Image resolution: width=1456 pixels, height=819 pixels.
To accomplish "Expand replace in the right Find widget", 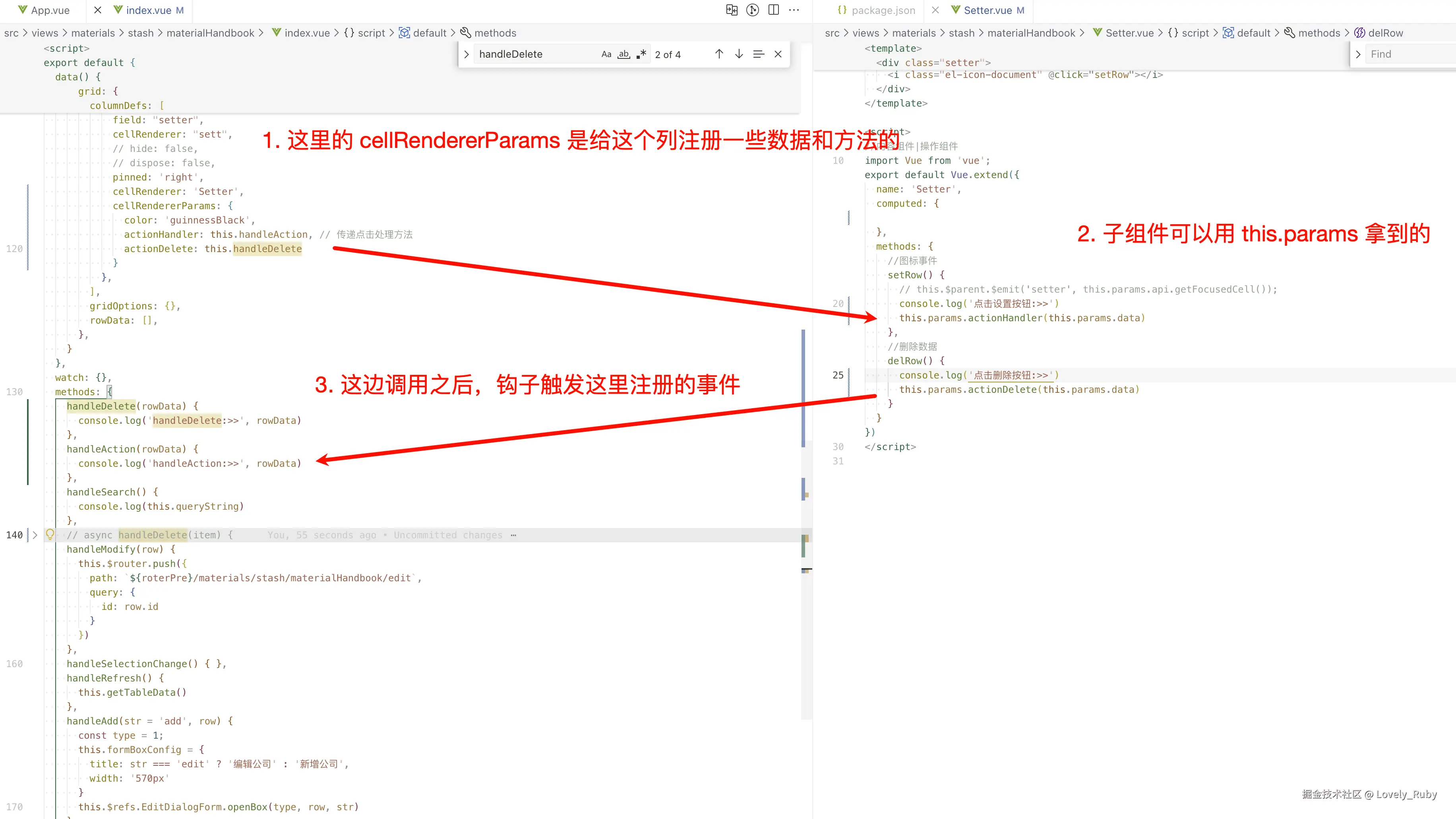I will click(1358, 54).
